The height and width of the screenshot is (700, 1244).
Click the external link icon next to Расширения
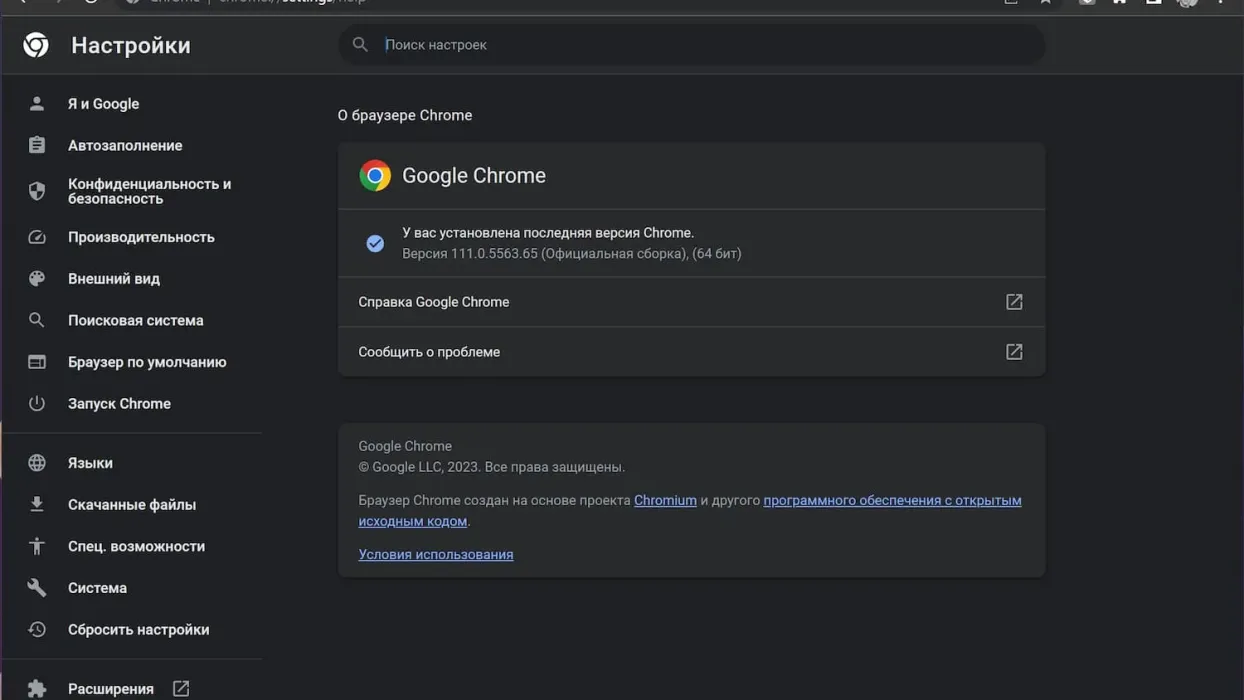(181, 689)
